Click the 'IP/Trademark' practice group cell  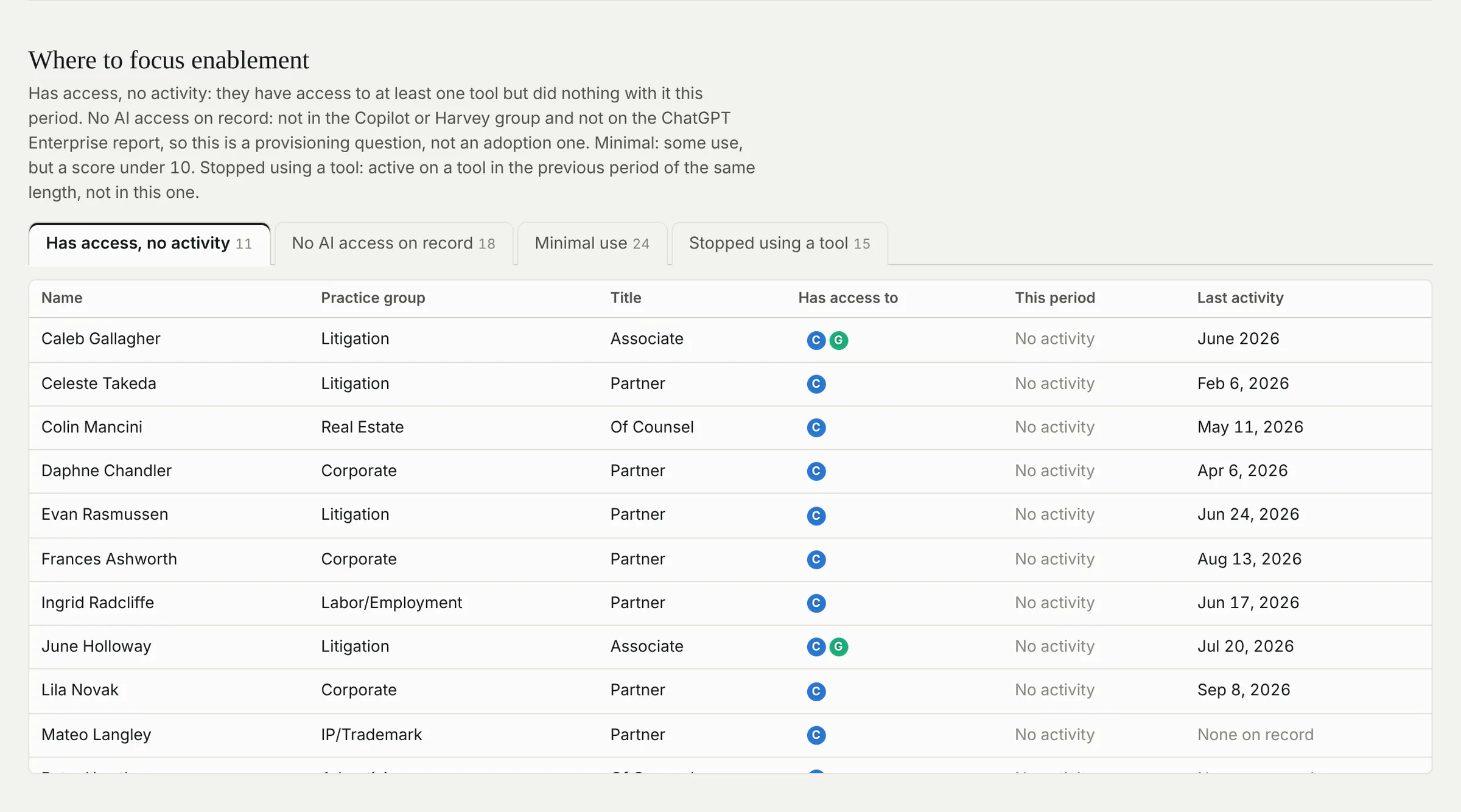coord(371,735)
